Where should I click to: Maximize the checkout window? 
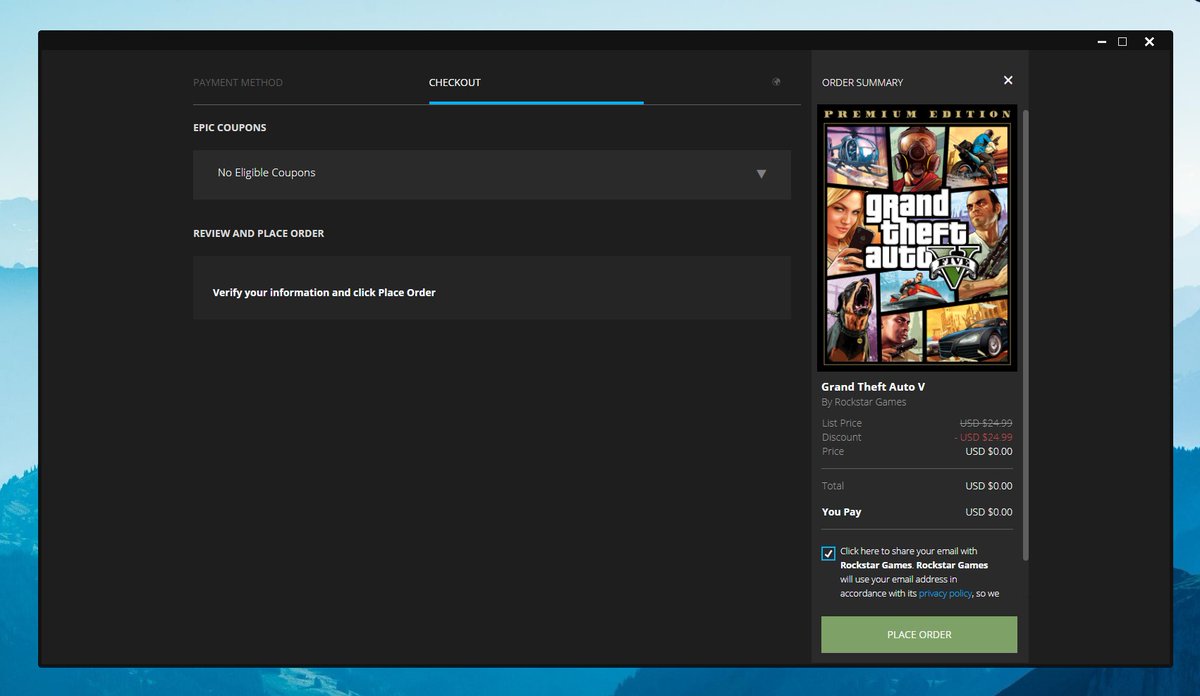(1122, 42)
